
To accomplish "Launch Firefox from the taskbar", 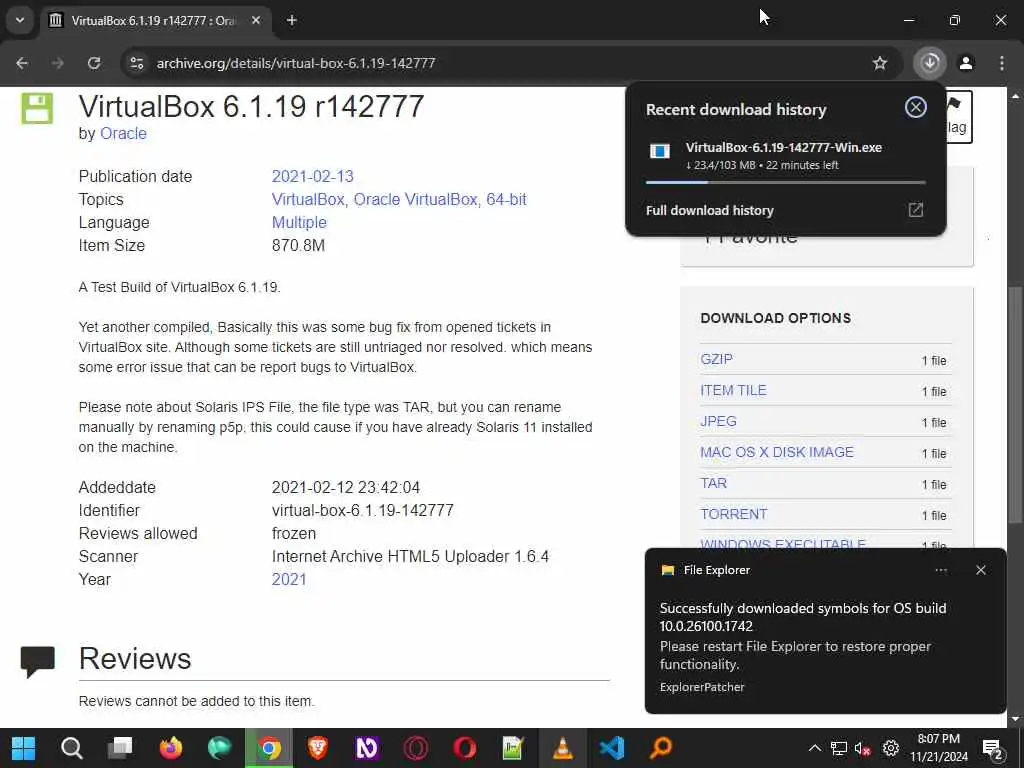I will (170, 748).
